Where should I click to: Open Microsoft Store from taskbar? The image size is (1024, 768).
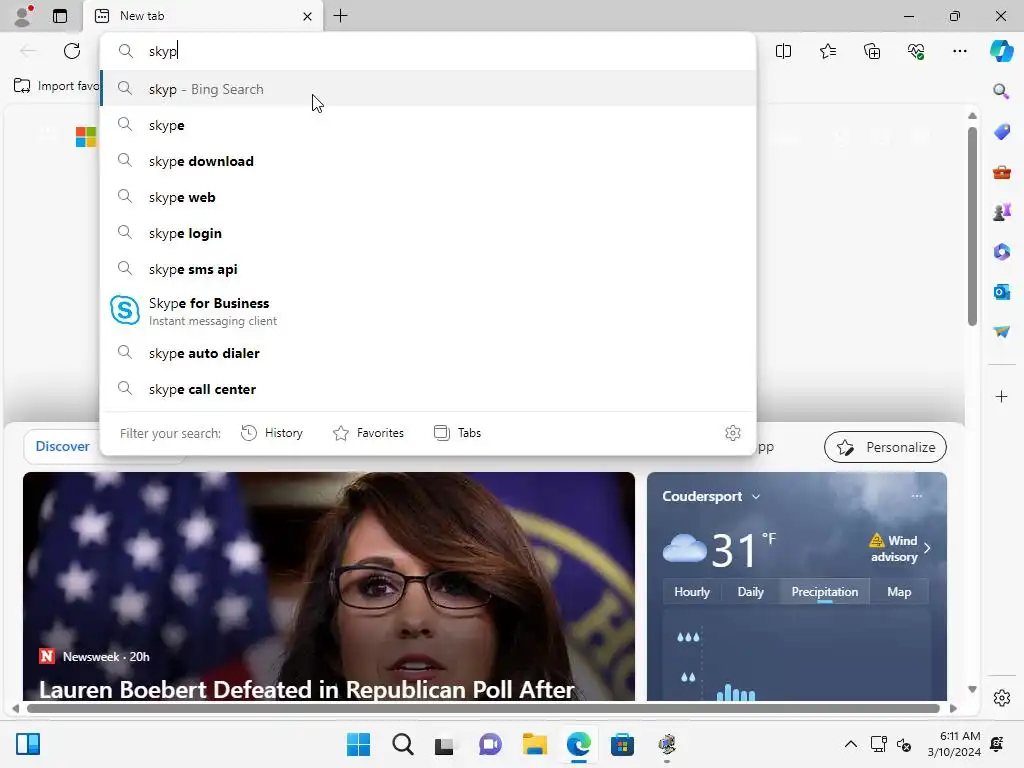click(x=622, y=744)
